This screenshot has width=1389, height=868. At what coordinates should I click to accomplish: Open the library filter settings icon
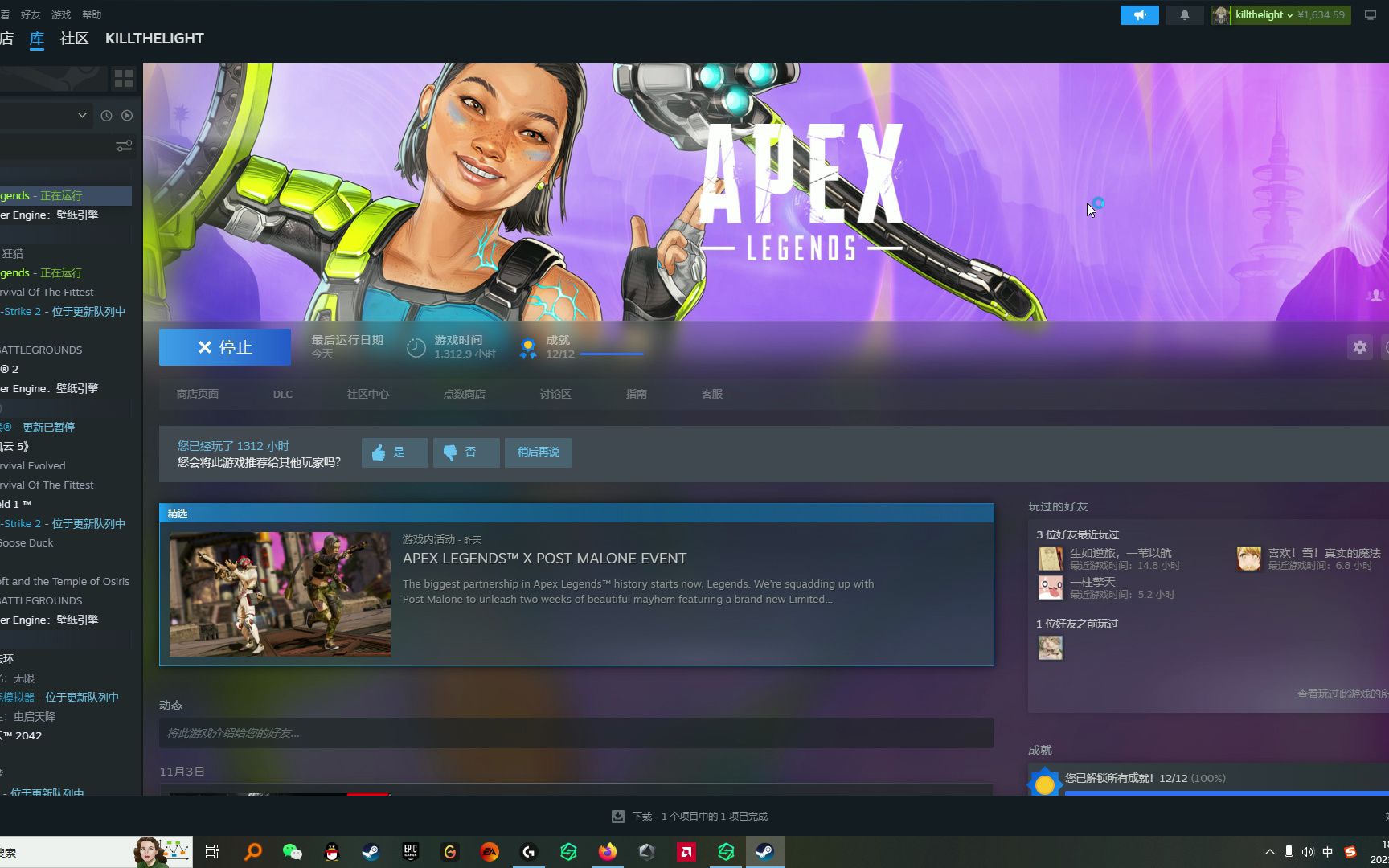(x=123, y=146)
